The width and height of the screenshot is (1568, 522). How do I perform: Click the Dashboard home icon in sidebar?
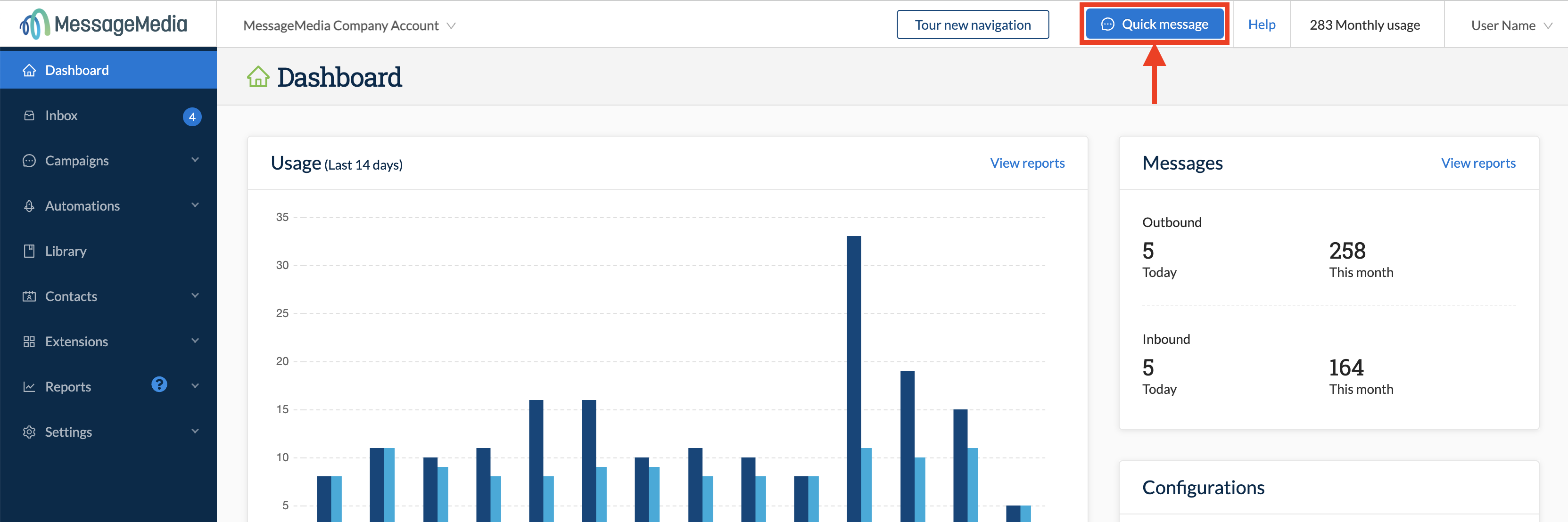point(29,71)
